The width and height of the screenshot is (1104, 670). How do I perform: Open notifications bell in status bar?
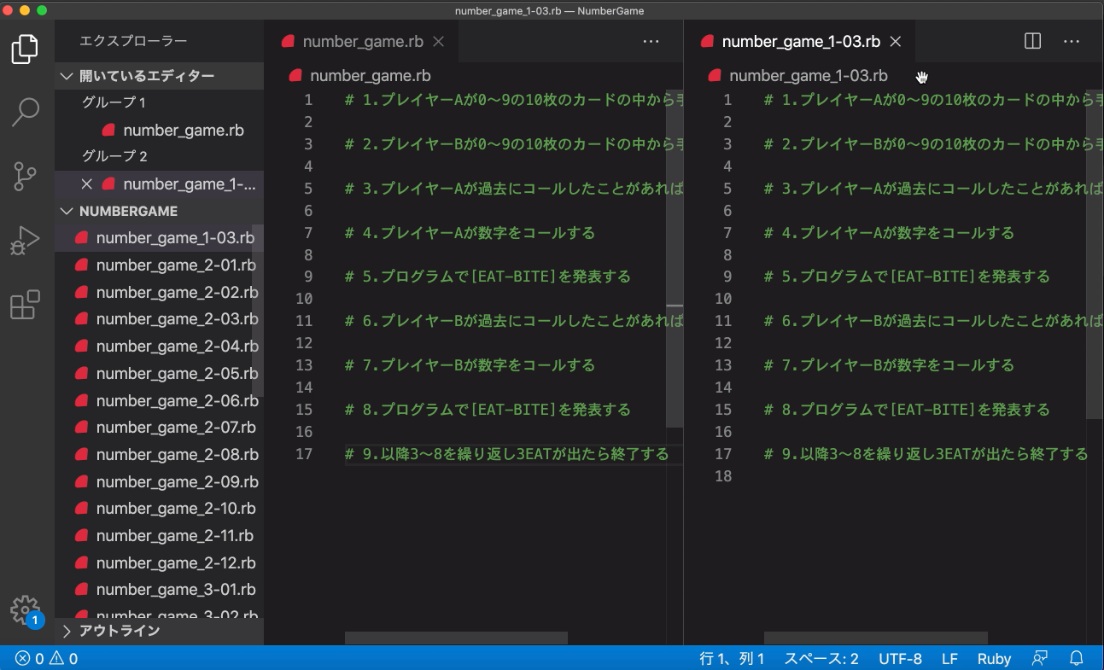1077,659
